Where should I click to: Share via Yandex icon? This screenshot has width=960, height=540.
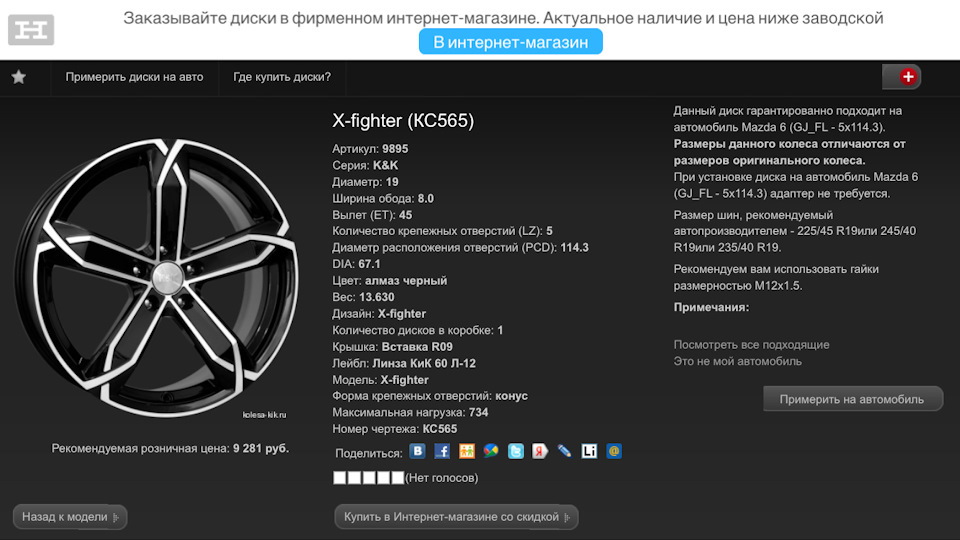(540, 451)
